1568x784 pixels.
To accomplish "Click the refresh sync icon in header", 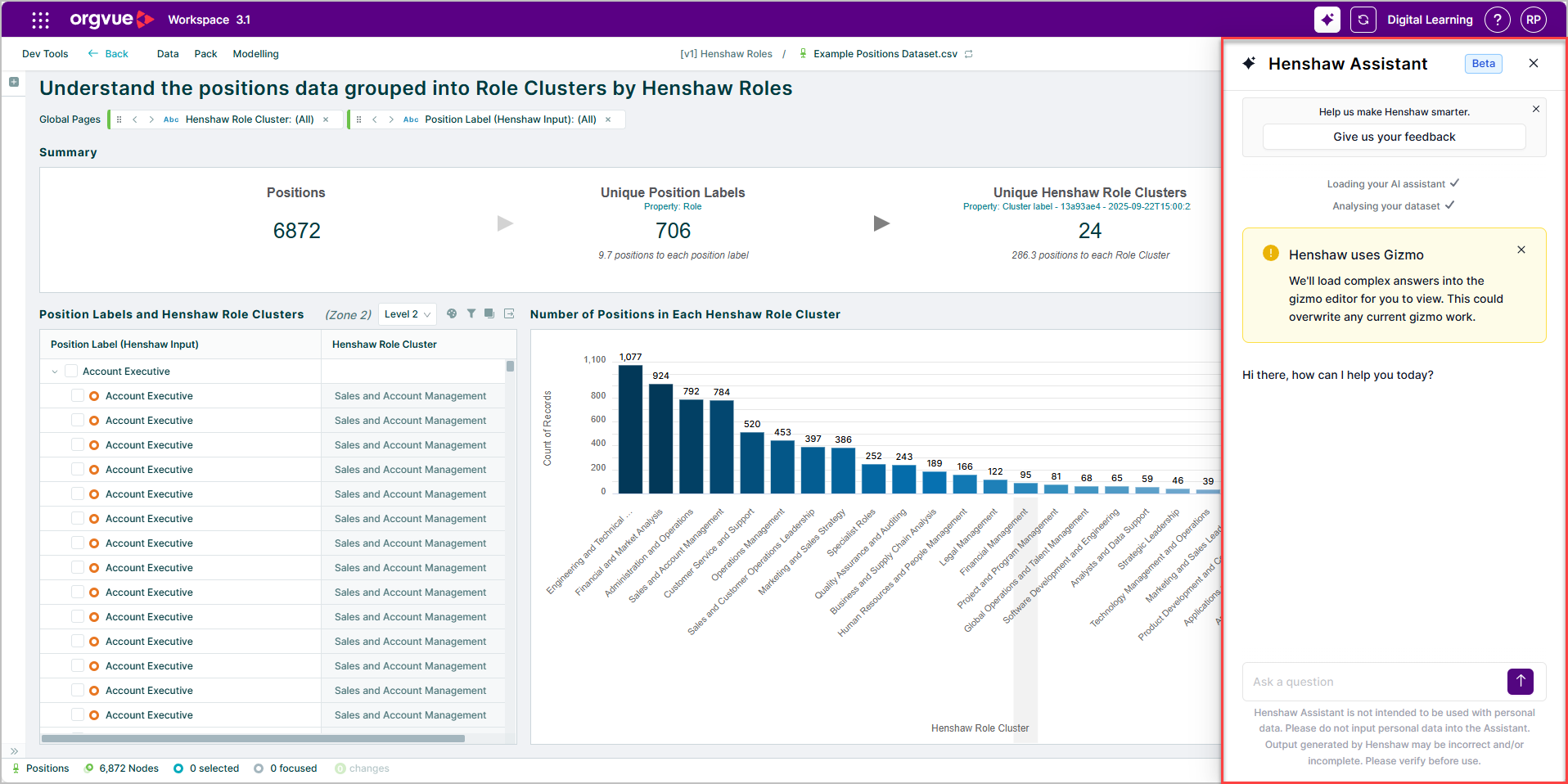I will click(1363, 20).
